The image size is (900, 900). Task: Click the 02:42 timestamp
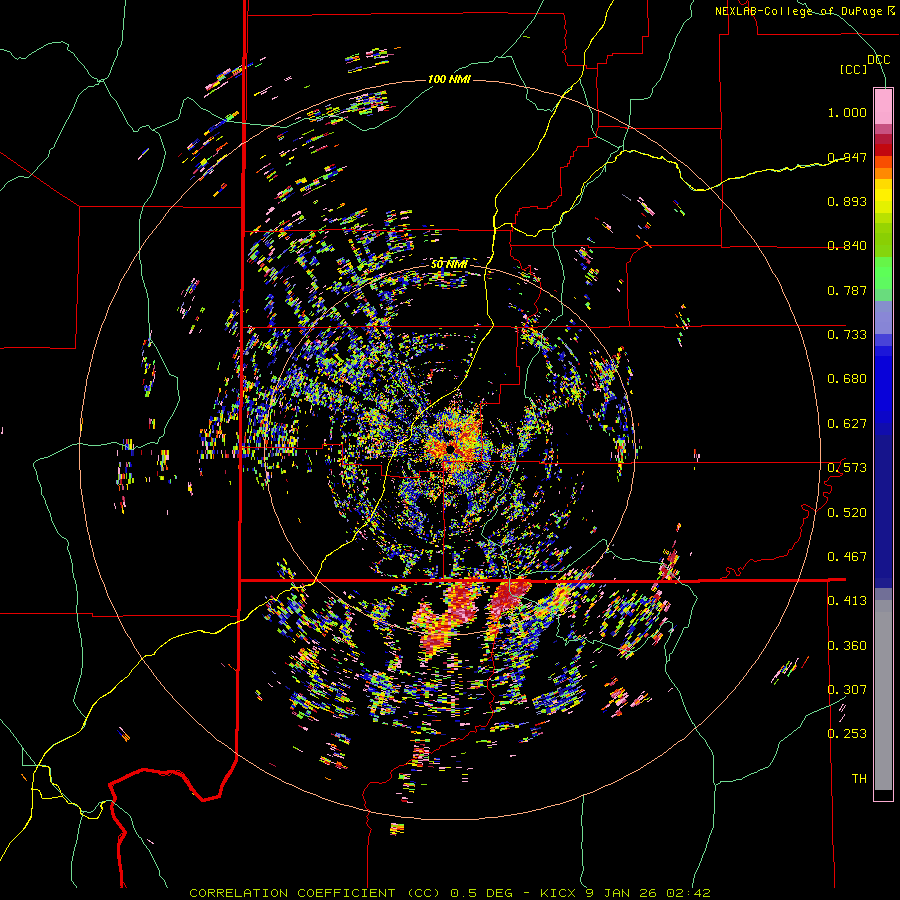[x=689, y=893]
